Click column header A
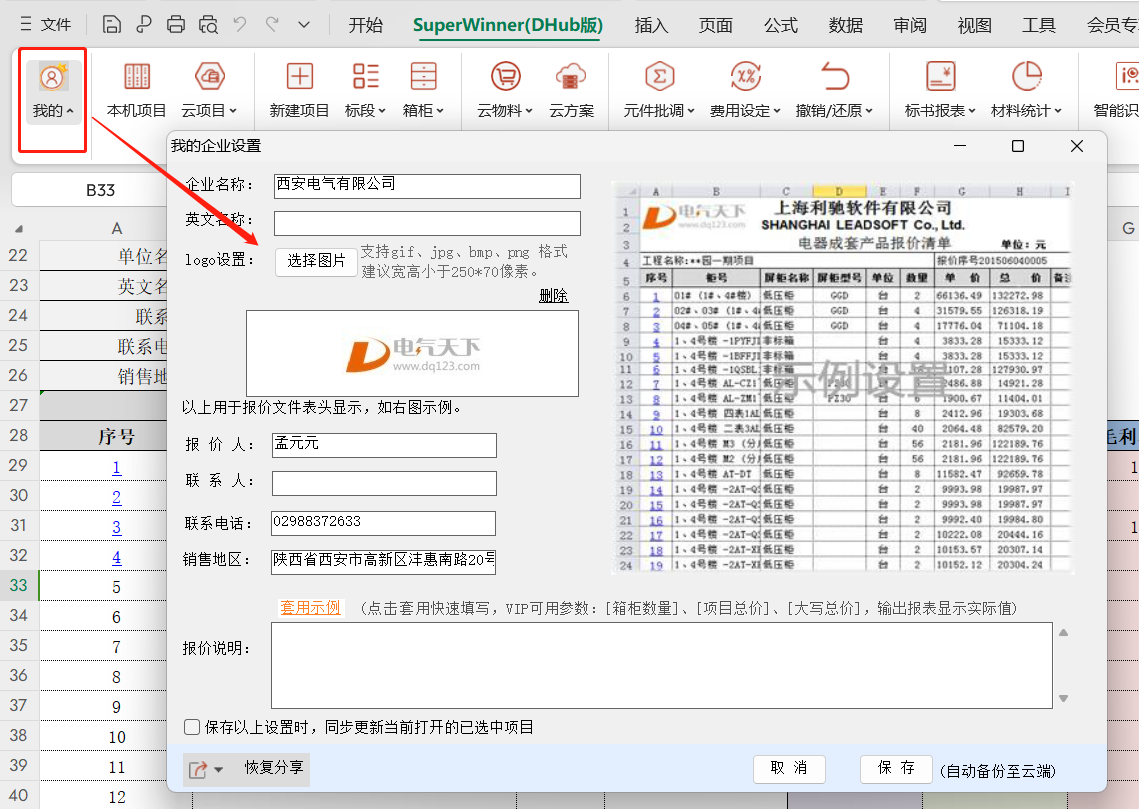This screenshot has height=809, width=1139. point(116,228)
